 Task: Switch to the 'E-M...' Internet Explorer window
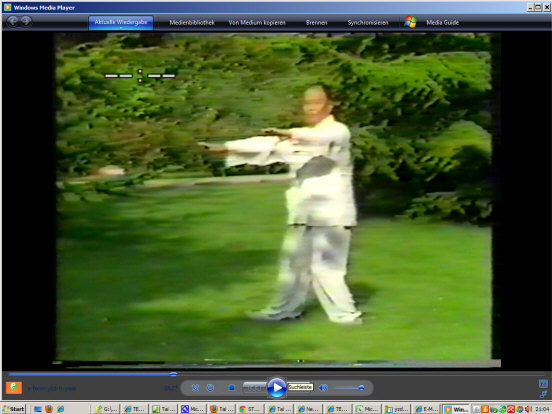[426, 409]
